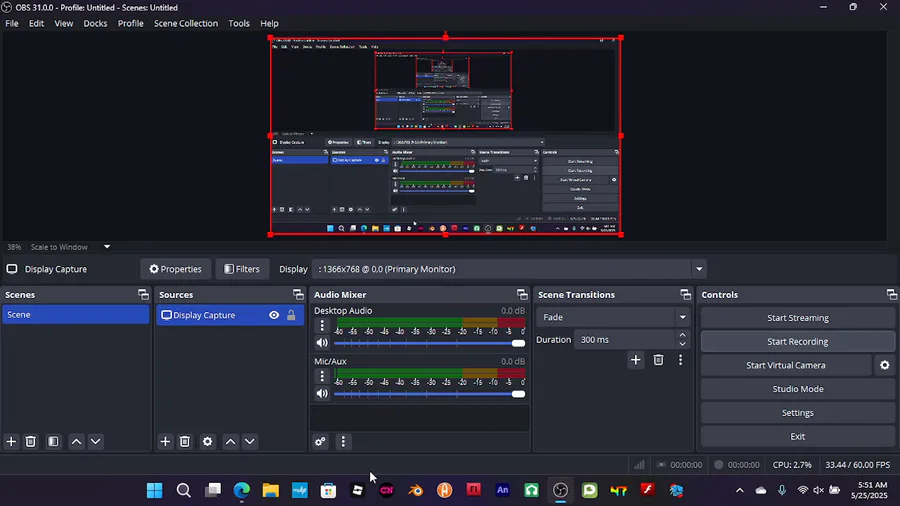900x506 pixels.
Task: Decrease transition duration with down arrow
Action: click(x=682, y=344)
